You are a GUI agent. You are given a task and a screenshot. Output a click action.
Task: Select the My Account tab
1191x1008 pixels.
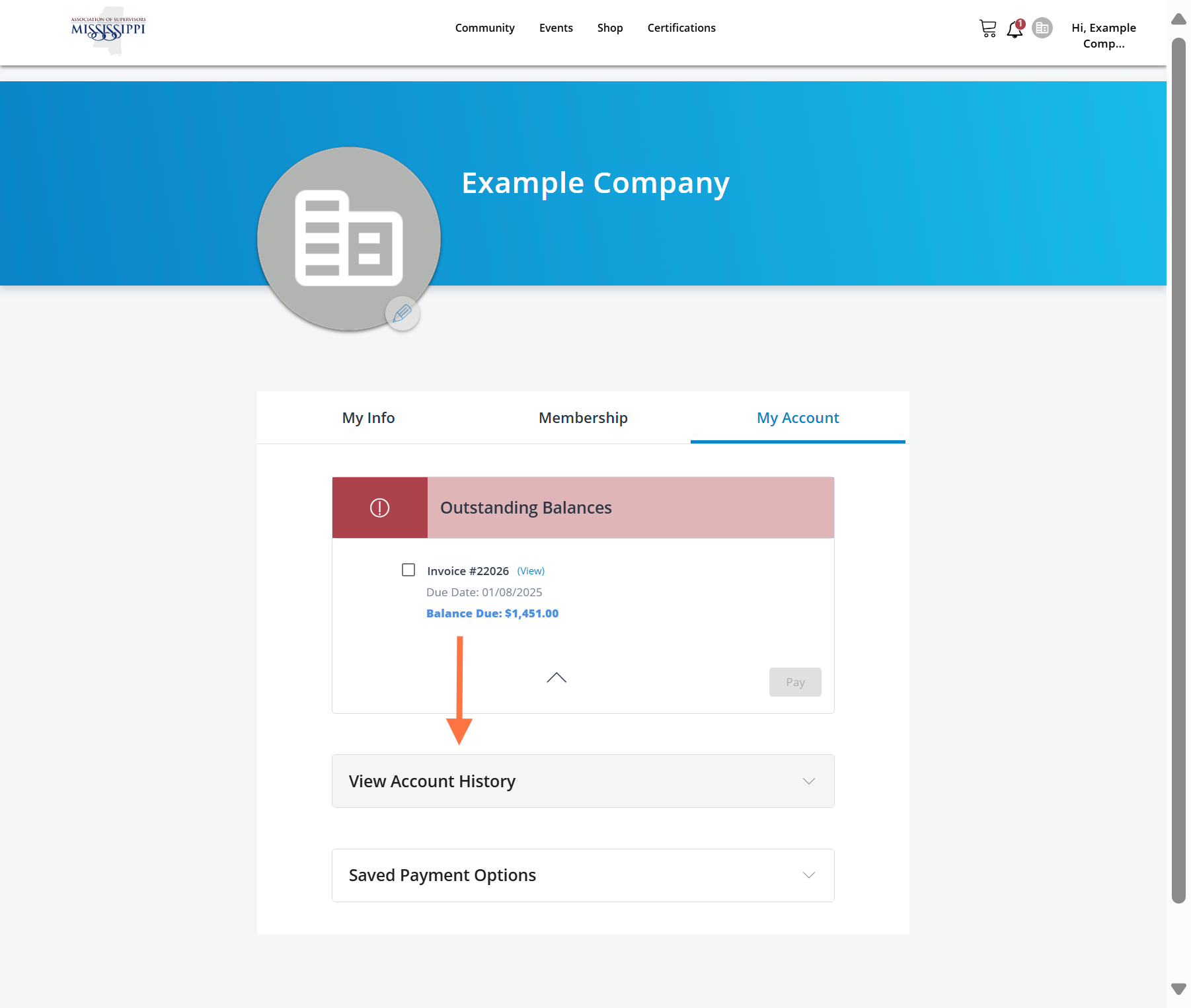tap(798, 418)
